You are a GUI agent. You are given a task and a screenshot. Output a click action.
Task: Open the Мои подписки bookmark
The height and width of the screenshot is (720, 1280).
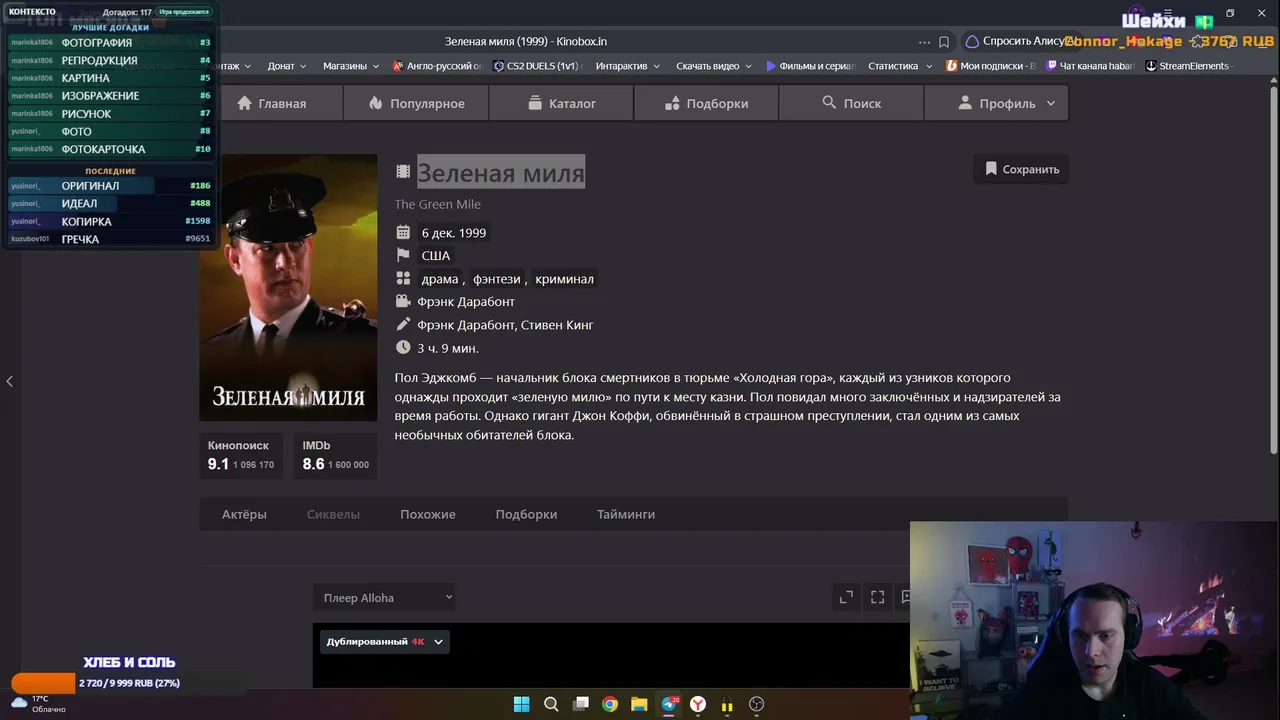coord(991,66)
